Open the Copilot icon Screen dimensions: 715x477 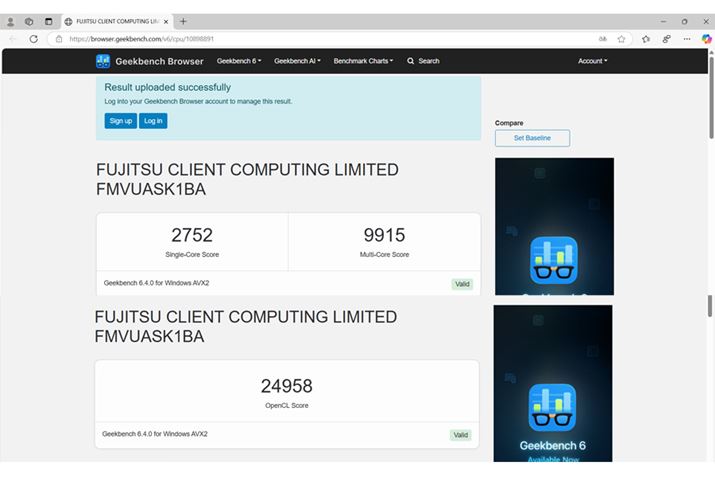[706, 39]
